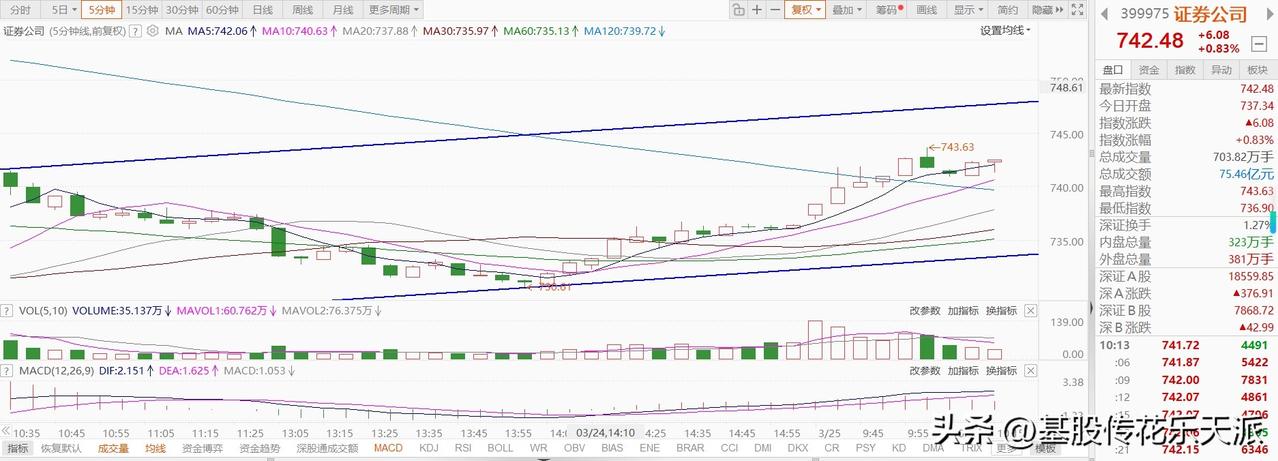Click 改参数 in VOL panel
Image resolution: width=1278 pixels, height=461 pixels.
(x=924, y=311)
